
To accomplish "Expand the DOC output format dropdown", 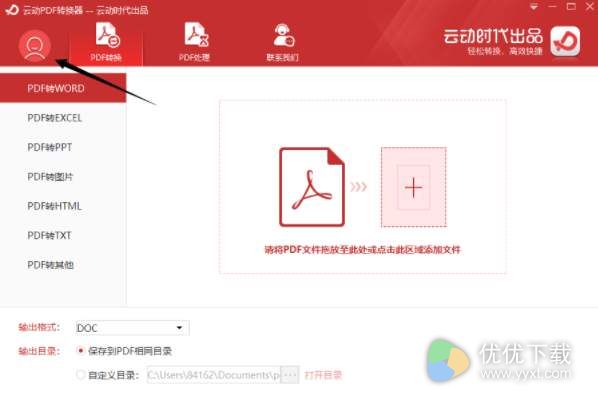I will pyautogui.click(x=132, y=328).
